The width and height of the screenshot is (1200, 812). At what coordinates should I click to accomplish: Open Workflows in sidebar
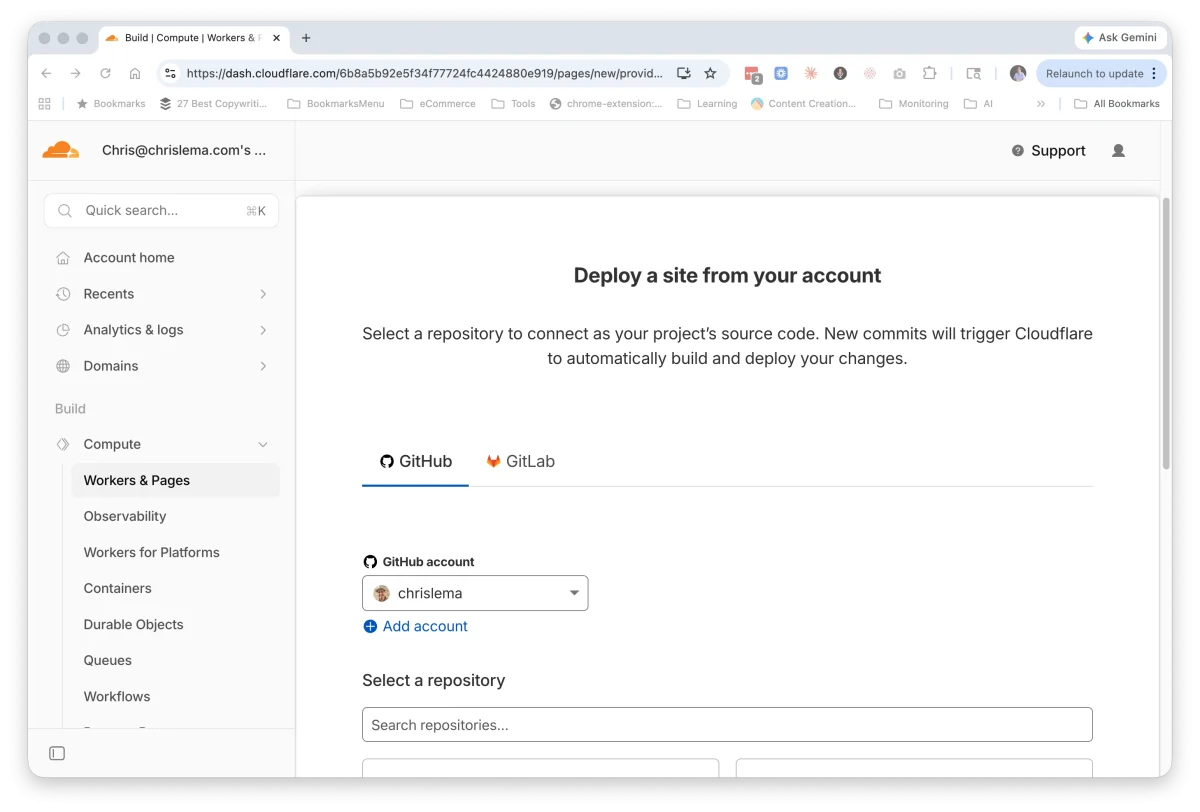coord(116,696)
